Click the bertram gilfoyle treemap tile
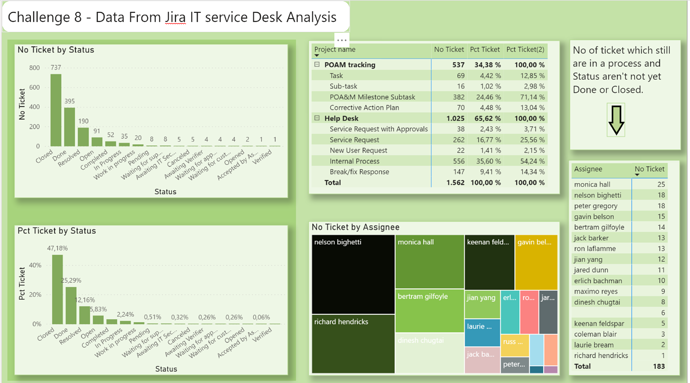The width and height of the screenshot is (690, 383). tap(429, 311)
